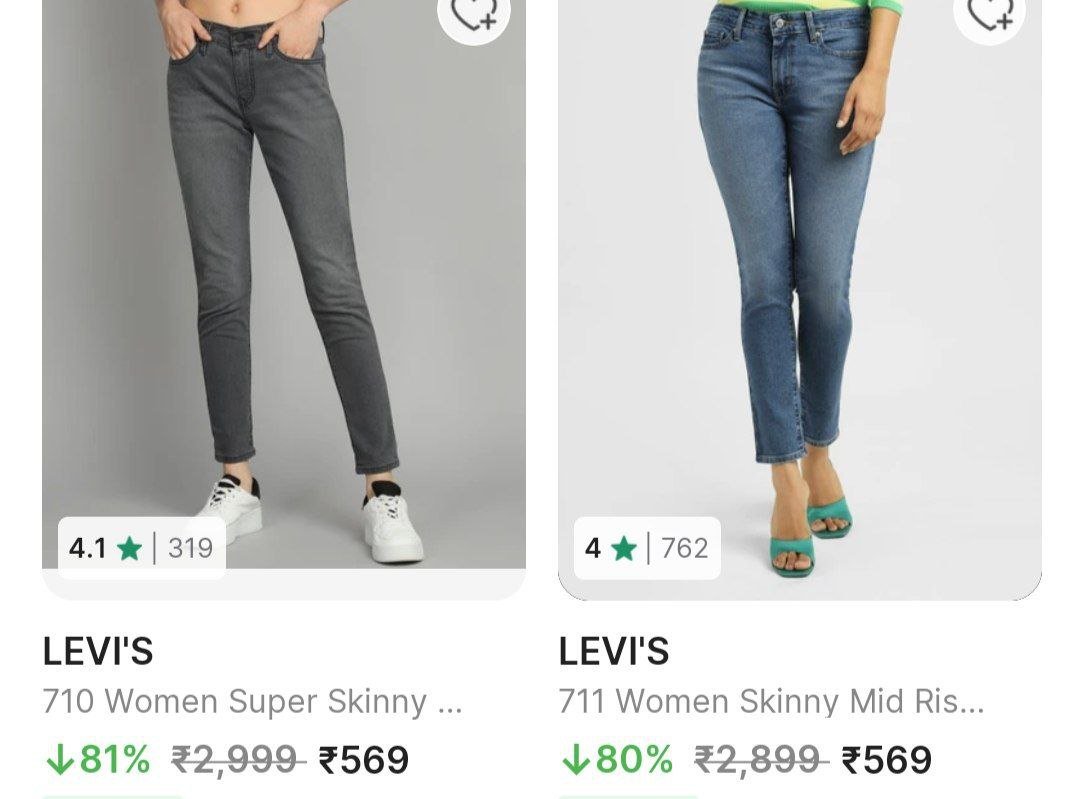Open the rating badge showing 762 reviews
Viewport: 1084px width, 799px height.
pyautogui.click(x=650, y=548)
